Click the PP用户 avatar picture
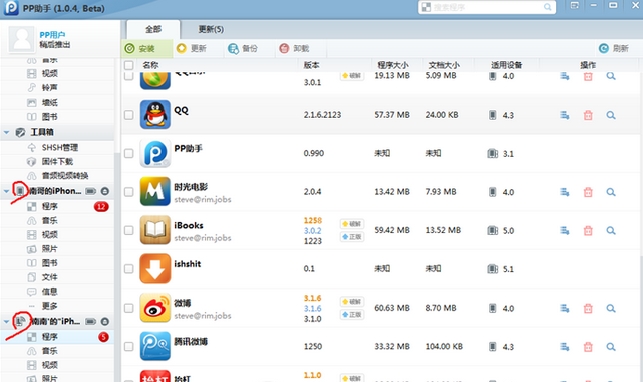The height and width of the screenshot is (382, 643). tap(22, 39)
